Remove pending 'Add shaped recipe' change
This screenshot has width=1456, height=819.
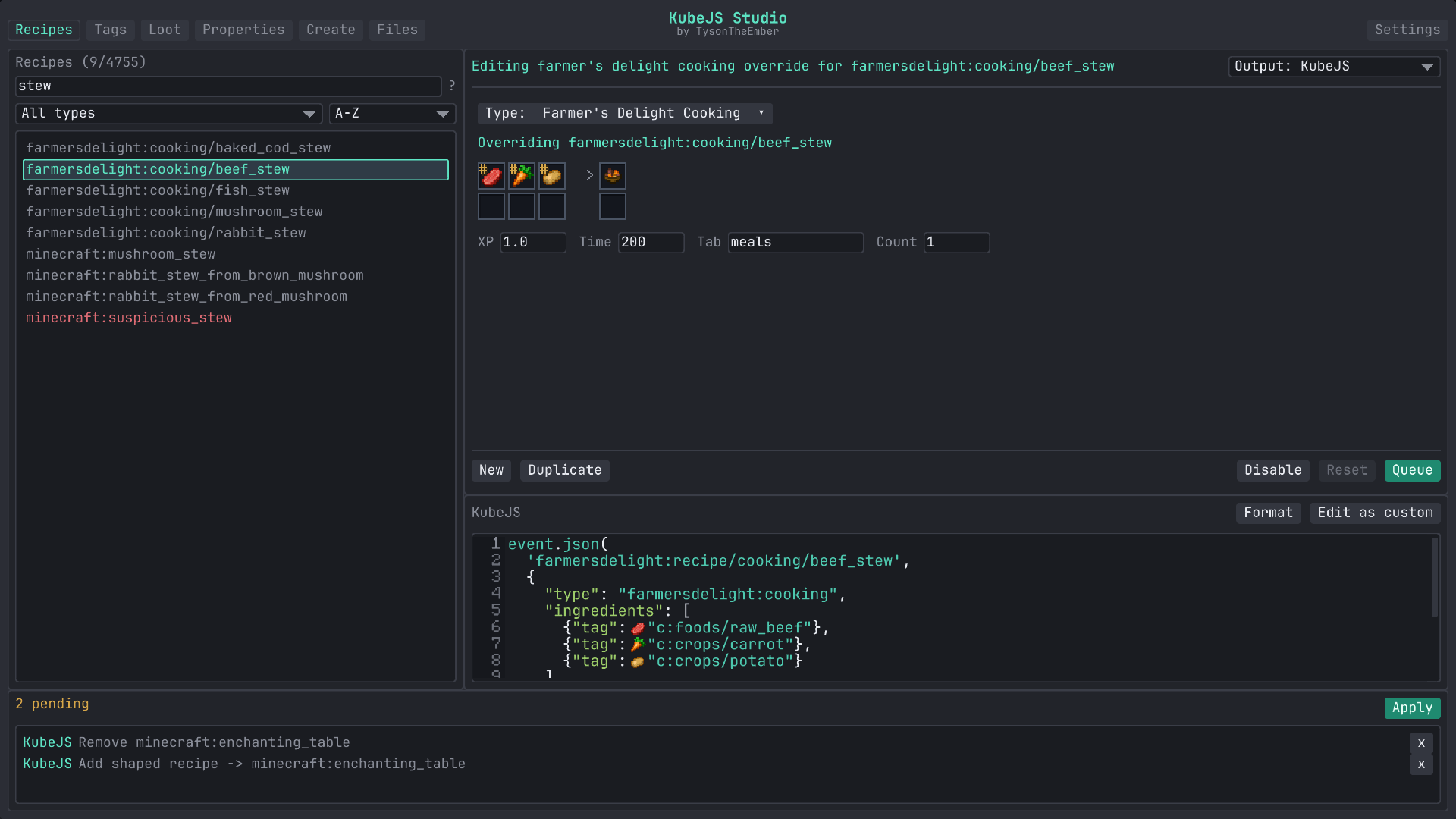1421,764
